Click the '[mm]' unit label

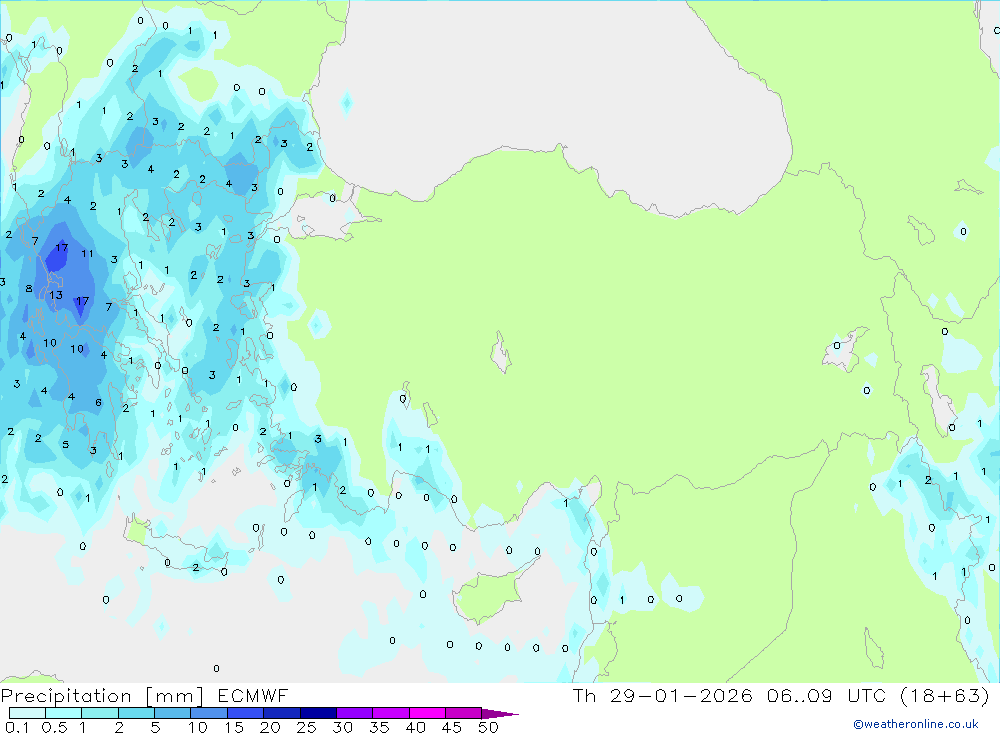click(175, 696)
